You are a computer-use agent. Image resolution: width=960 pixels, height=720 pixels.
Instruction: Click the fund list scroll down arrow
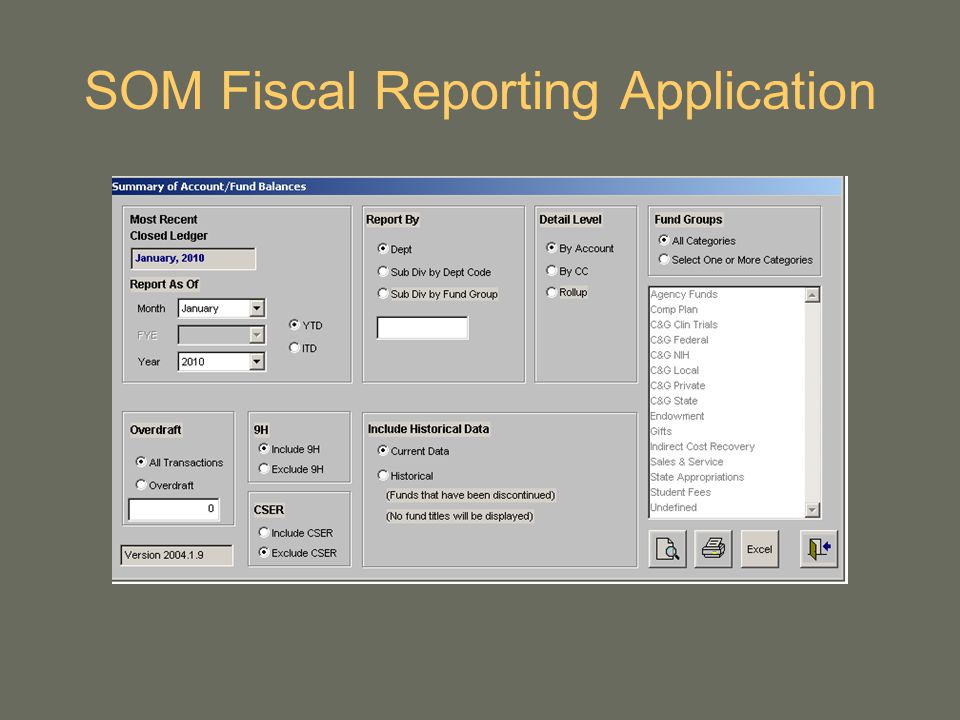(x=812, y=509)
